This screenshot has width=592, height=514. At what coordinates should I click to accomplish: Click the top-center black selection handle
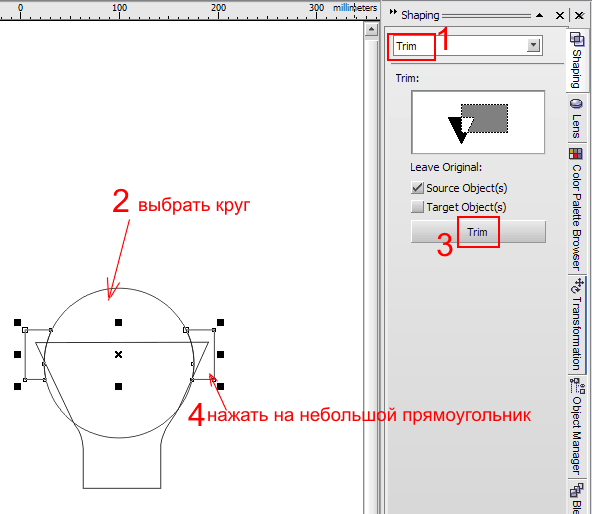tap(119, 322)
